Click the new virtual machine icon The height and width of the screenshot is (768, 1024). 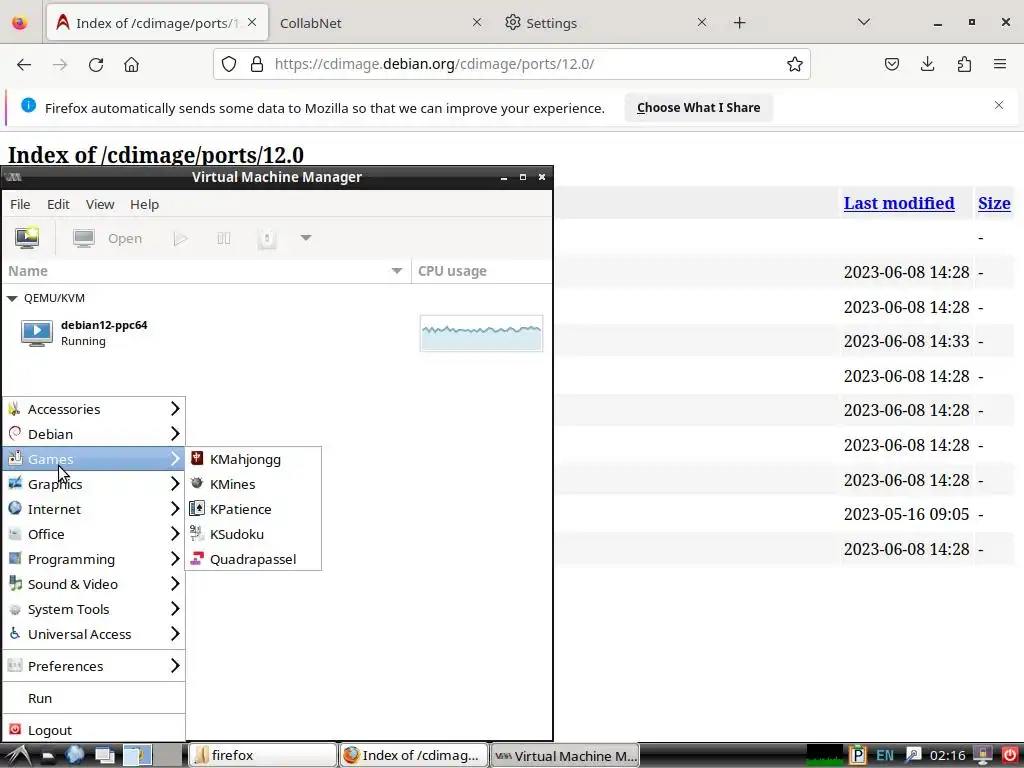[27, 238]
